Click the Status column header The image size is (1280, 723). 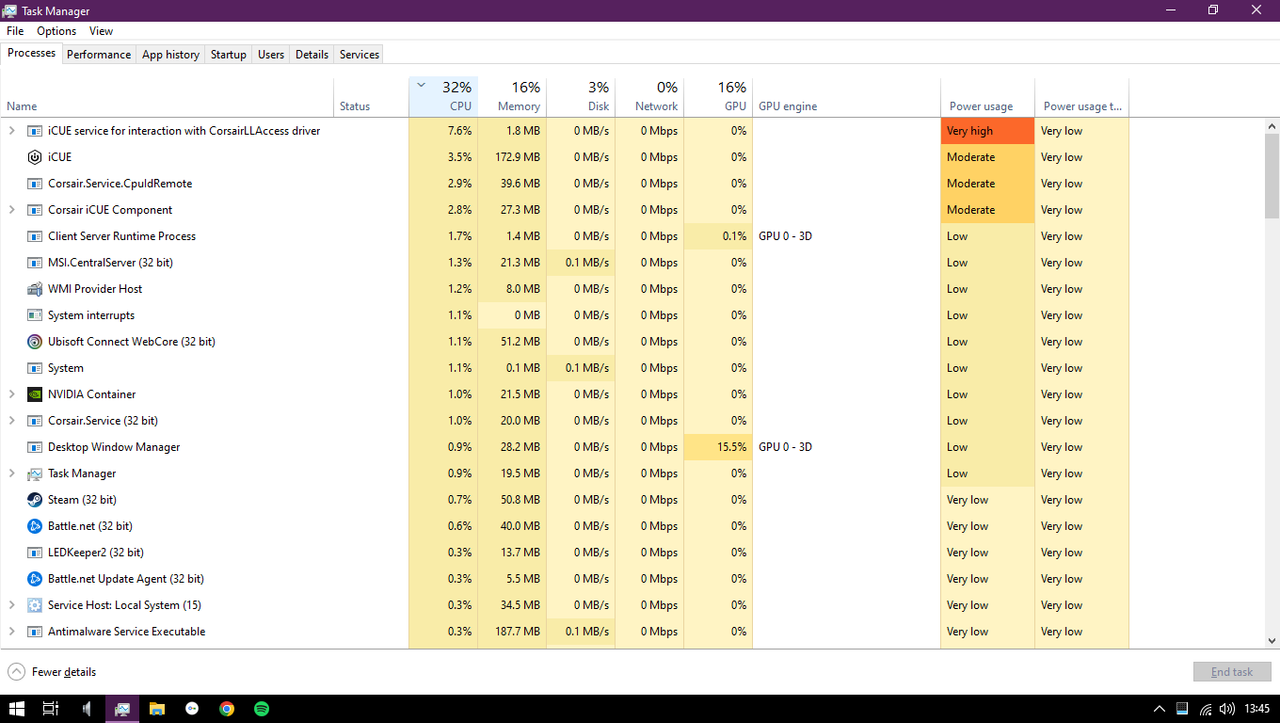click(371, 97)
